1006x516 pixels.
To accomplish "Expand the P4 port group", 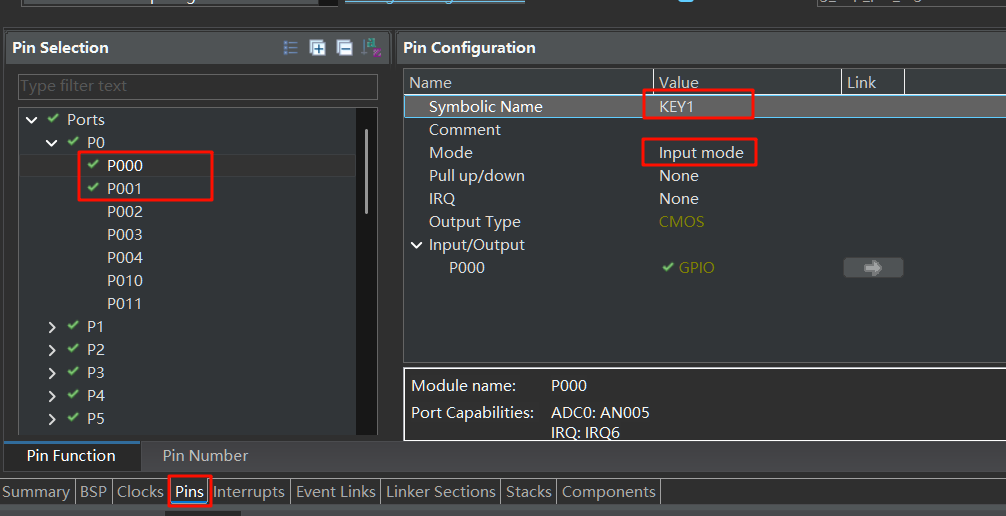I will [x=52, y=396].
